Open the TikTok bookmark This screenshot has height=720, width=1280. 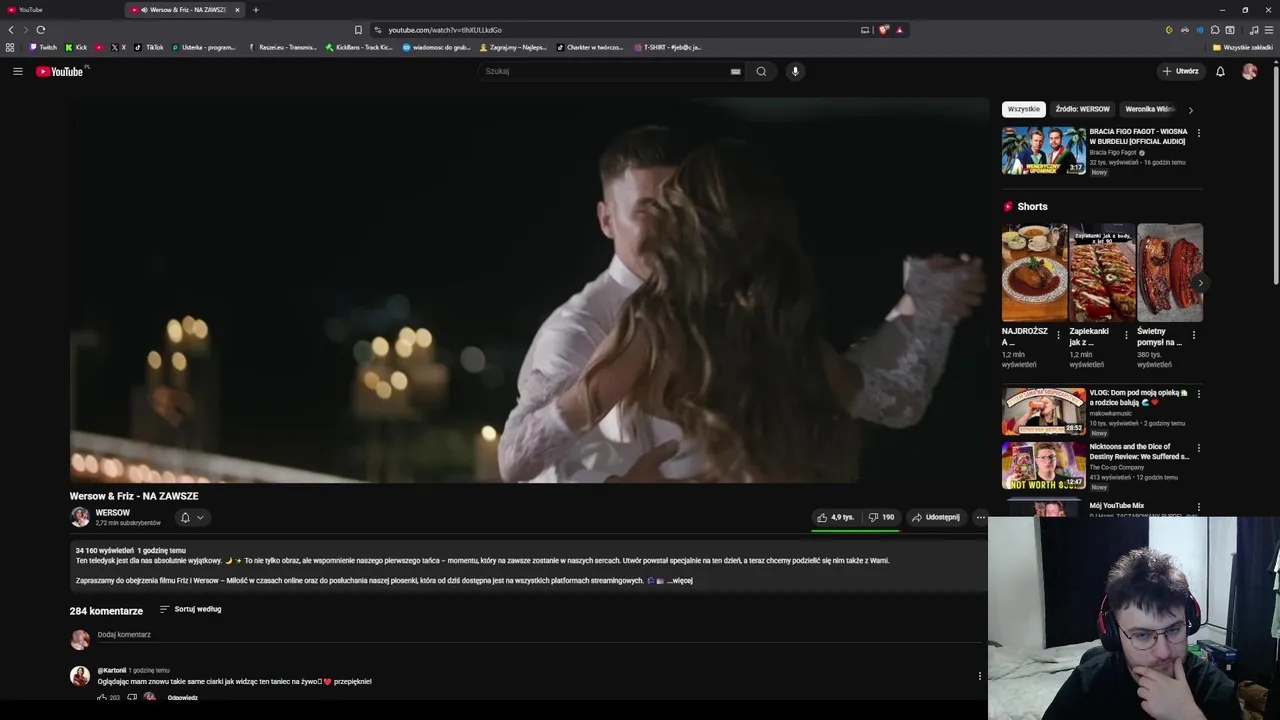coord(149,47)
